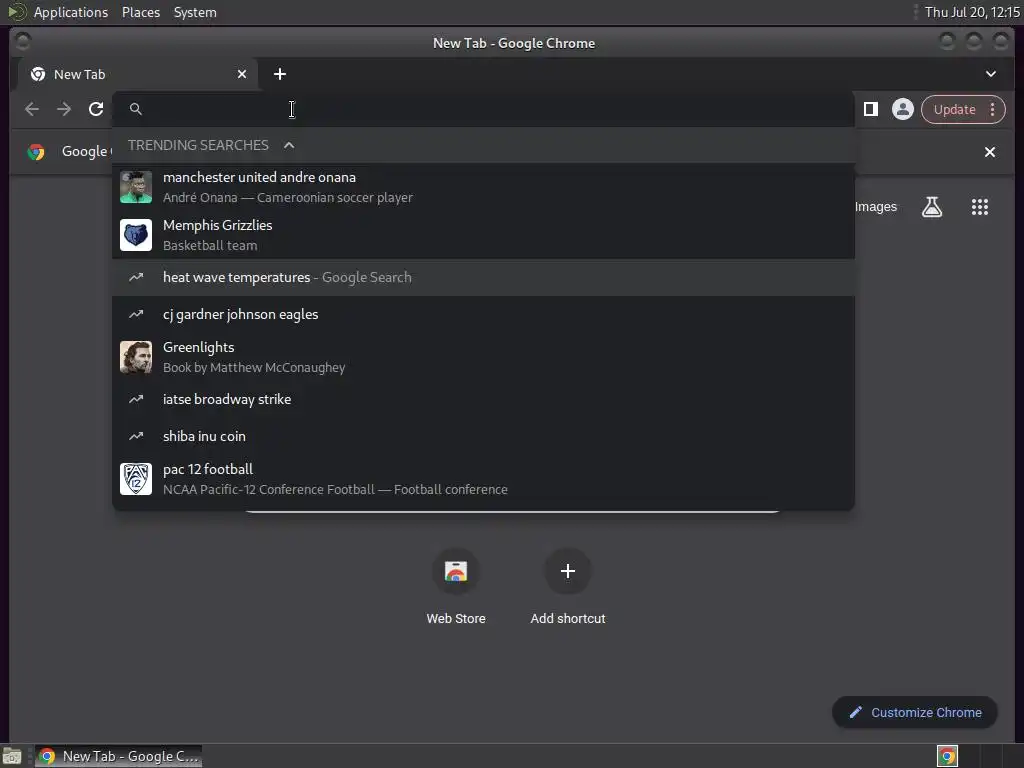This screenshot has width=1024, height=768.
Task: Click trending icon beside heat wave temperatures
Action: coord(136,278)
